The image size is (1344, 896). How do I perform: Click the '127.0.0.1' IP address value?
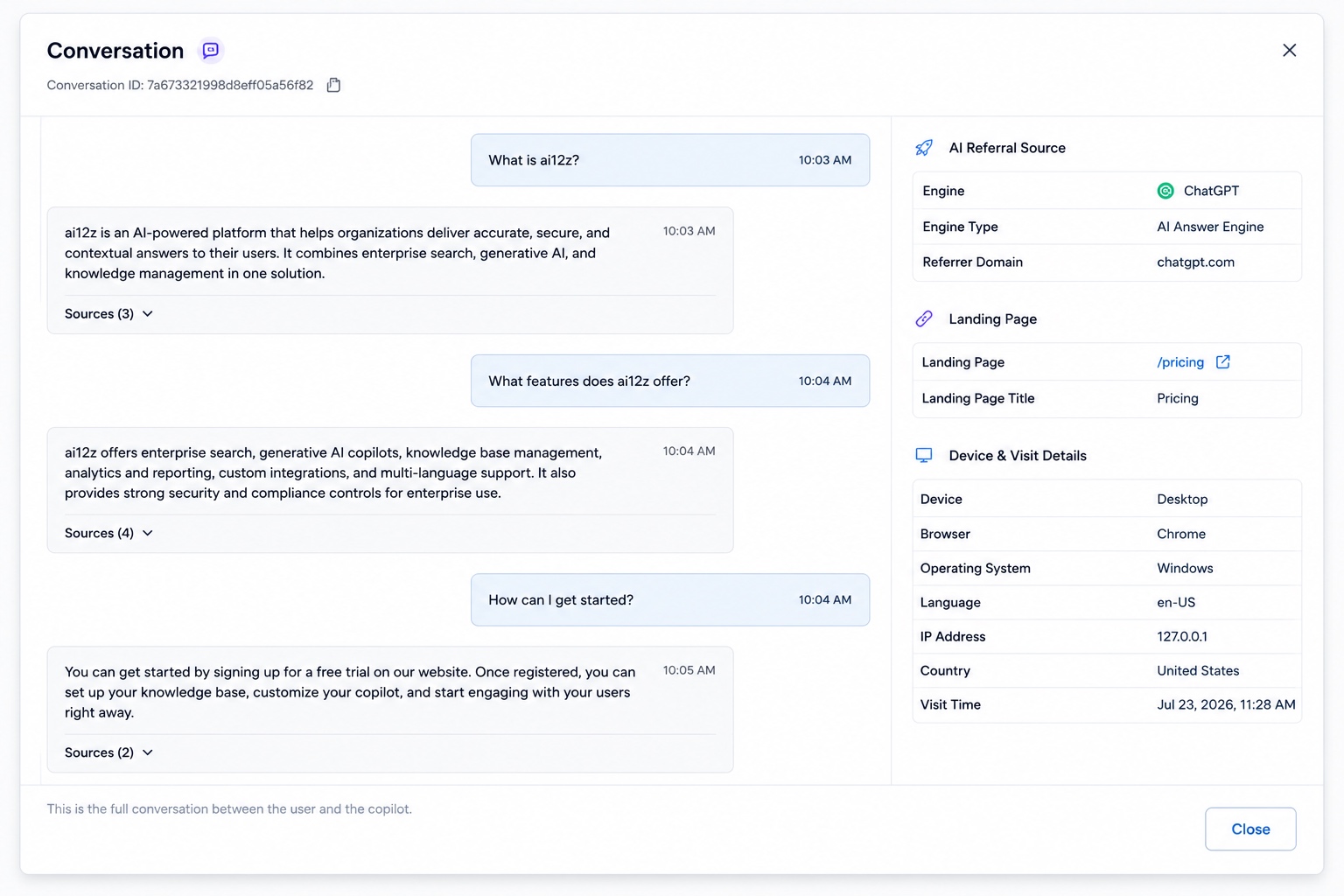[x=1182, y=637]
